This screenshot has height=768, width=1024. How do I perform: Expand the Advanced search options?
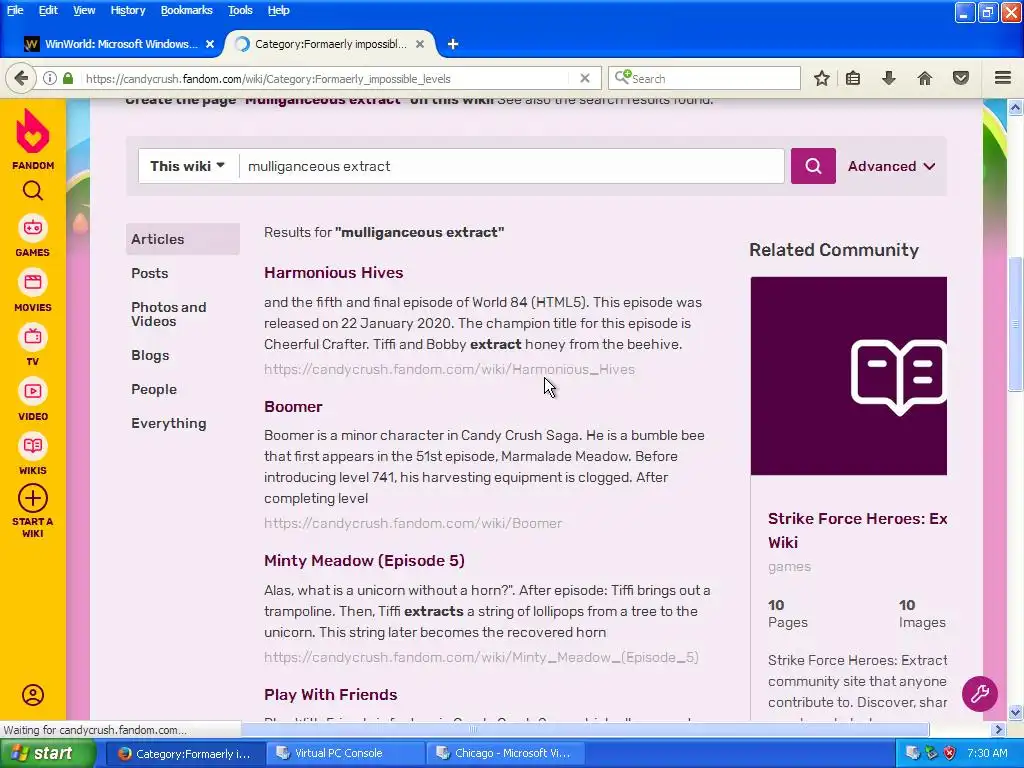pos(891,166)
